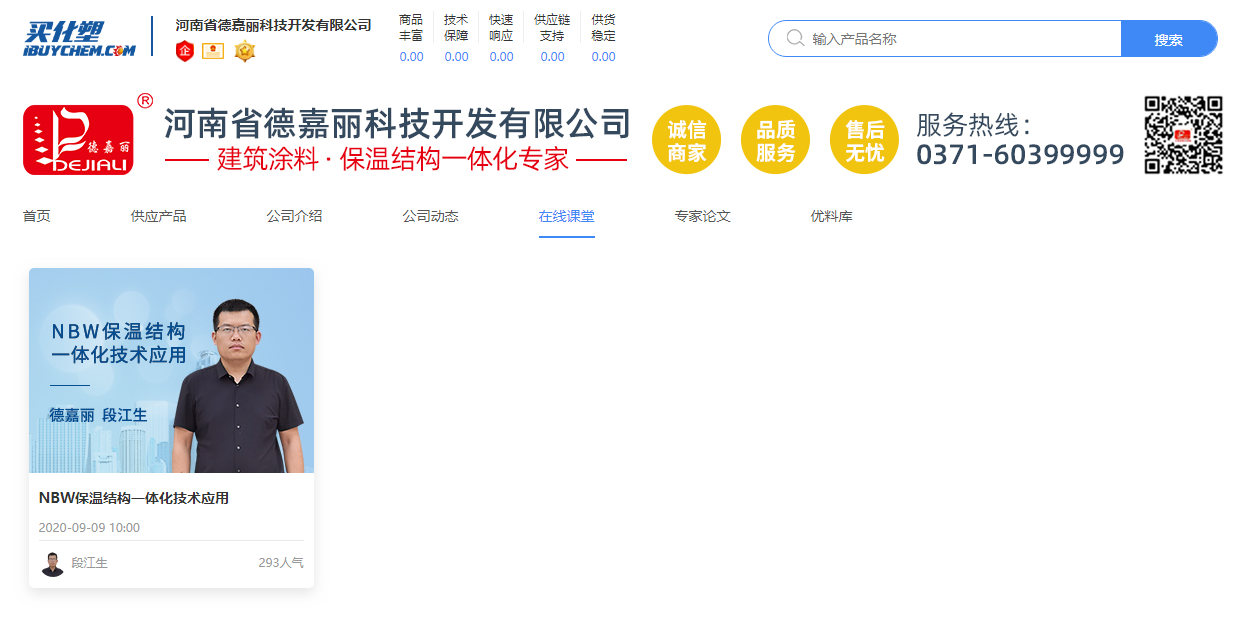The image size is (1246, 619).
Task: Select 在线课堂 tab
Action: tap(566, 216)
